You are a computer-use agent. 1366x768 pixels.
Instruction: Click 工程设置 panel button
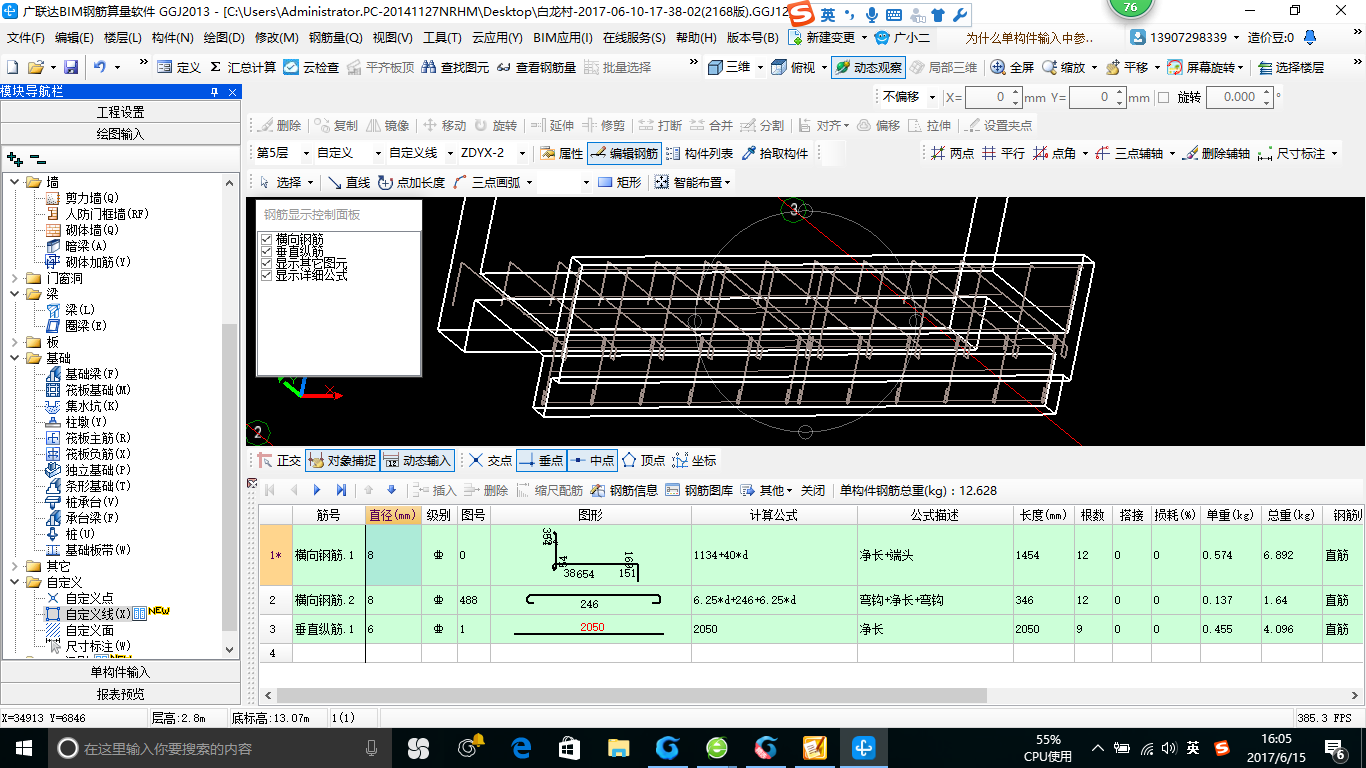(120, 112)
